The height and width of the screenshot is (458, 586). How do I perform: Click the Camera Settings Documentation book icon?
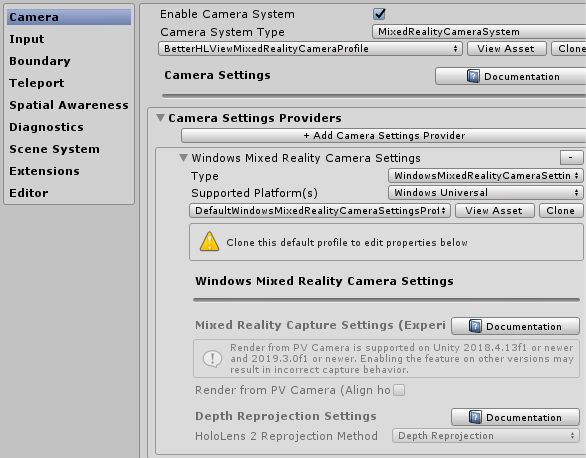tap(473, 76)
